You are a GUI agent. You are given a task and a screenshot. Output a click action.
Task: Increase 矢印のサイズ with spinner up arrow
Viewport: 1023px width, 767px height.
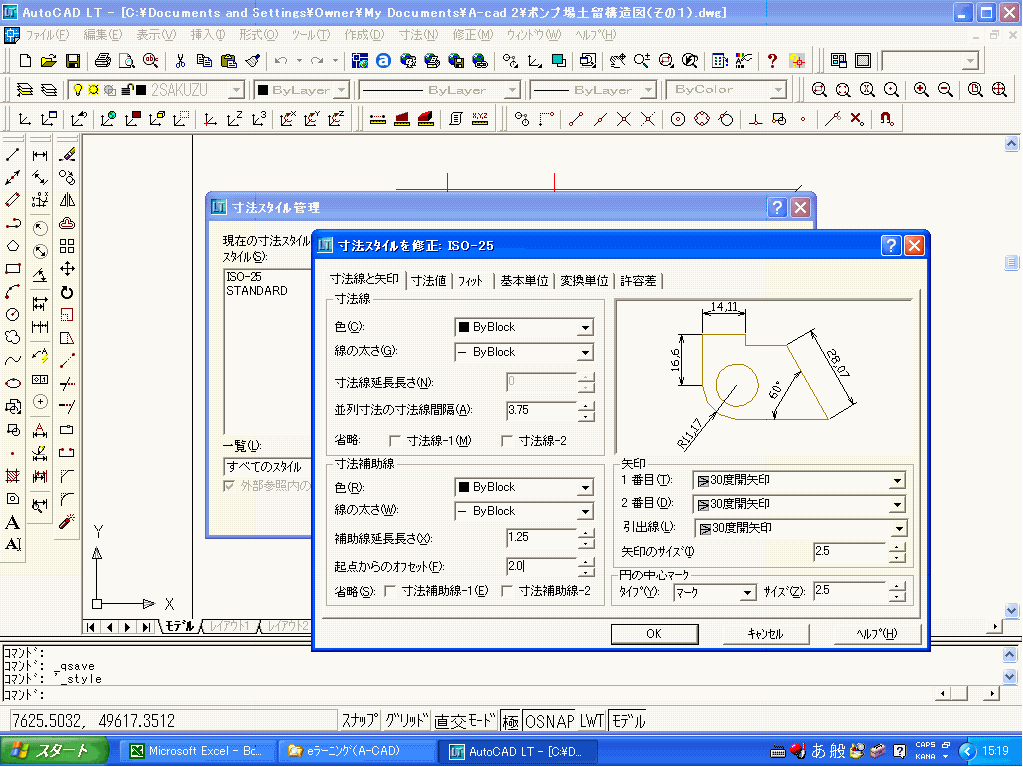coord(898,548)
